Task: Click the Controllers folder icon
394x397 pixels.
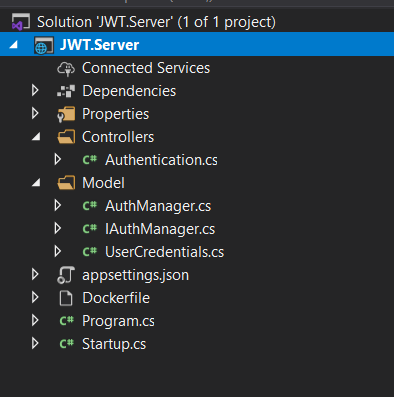Action: point(66,137)
